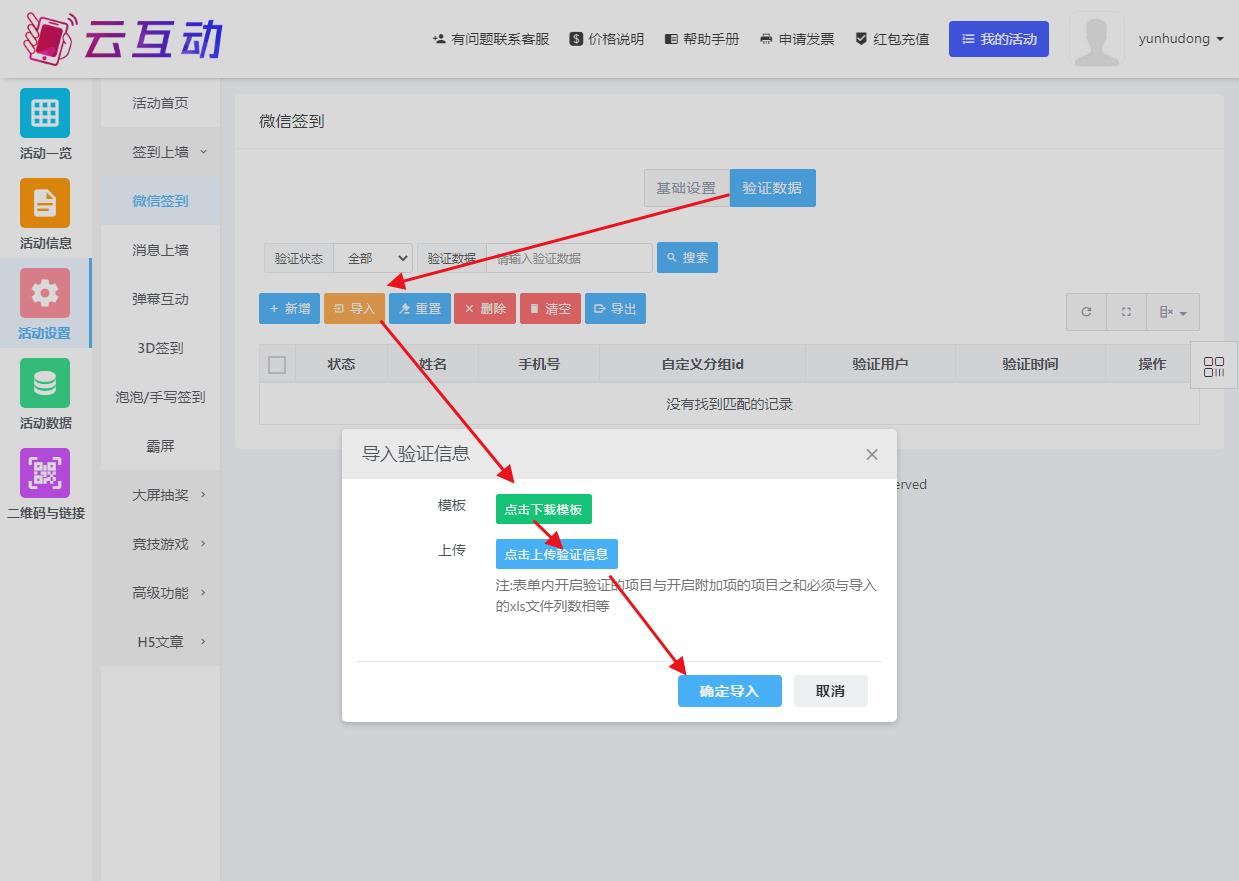Open the 活动信息 document icon
Image resolution: width=1239 pixels, height=881 pixels.
coord(45,203)
